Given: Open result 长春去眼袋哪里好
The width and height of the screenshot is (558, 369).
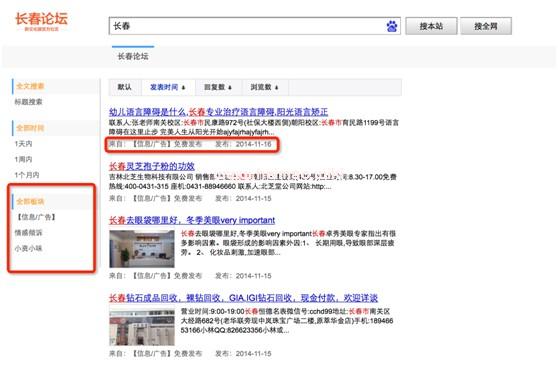Looking at the screenshot, I should click(x=192, y=220).
